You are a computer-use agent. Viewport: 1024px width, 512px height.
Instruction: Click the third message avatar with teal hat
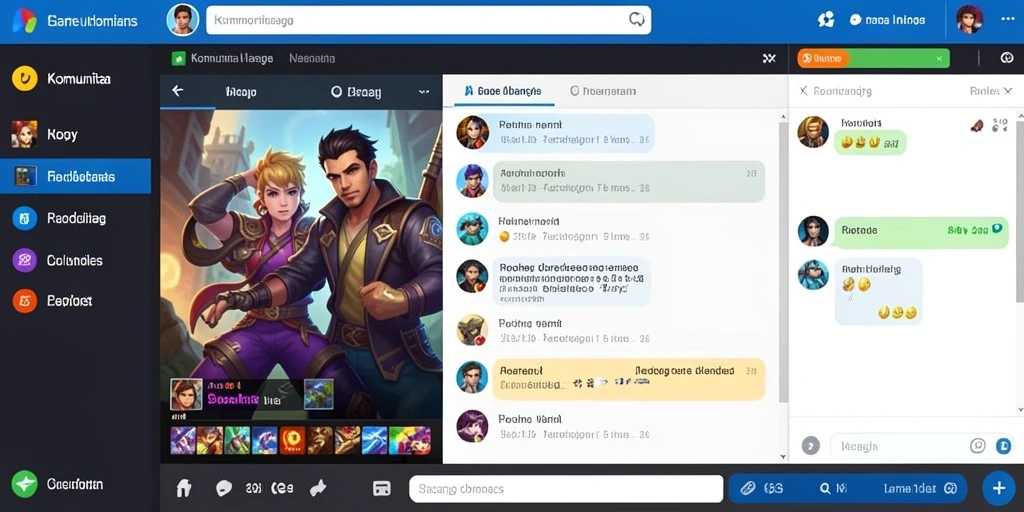(x=472, y=229)
